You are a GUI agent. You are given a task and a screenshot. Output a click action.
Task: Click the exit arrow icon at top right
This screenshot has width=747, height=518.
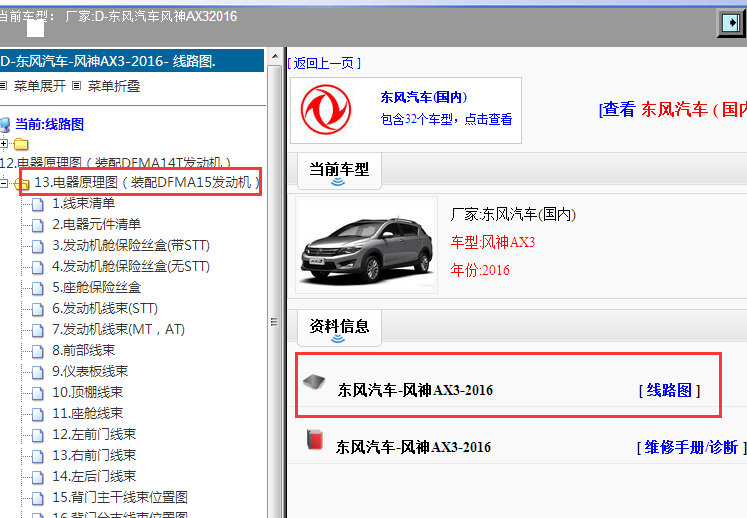pyautogui.click(x=731, y=22)
